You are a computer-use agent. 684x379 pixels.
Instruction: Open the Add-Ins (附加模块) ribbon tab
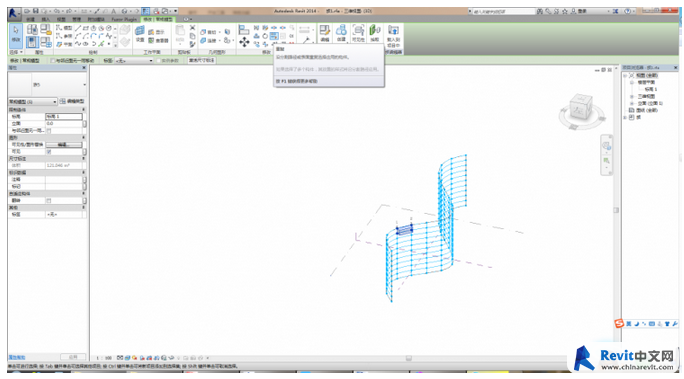(96, 19)
